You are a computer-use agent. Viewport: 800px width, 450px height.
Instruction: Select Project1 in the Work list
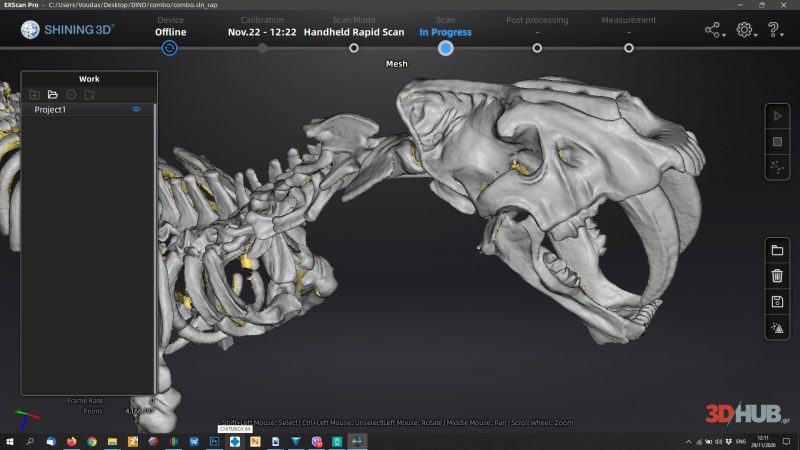pos(87,109)
